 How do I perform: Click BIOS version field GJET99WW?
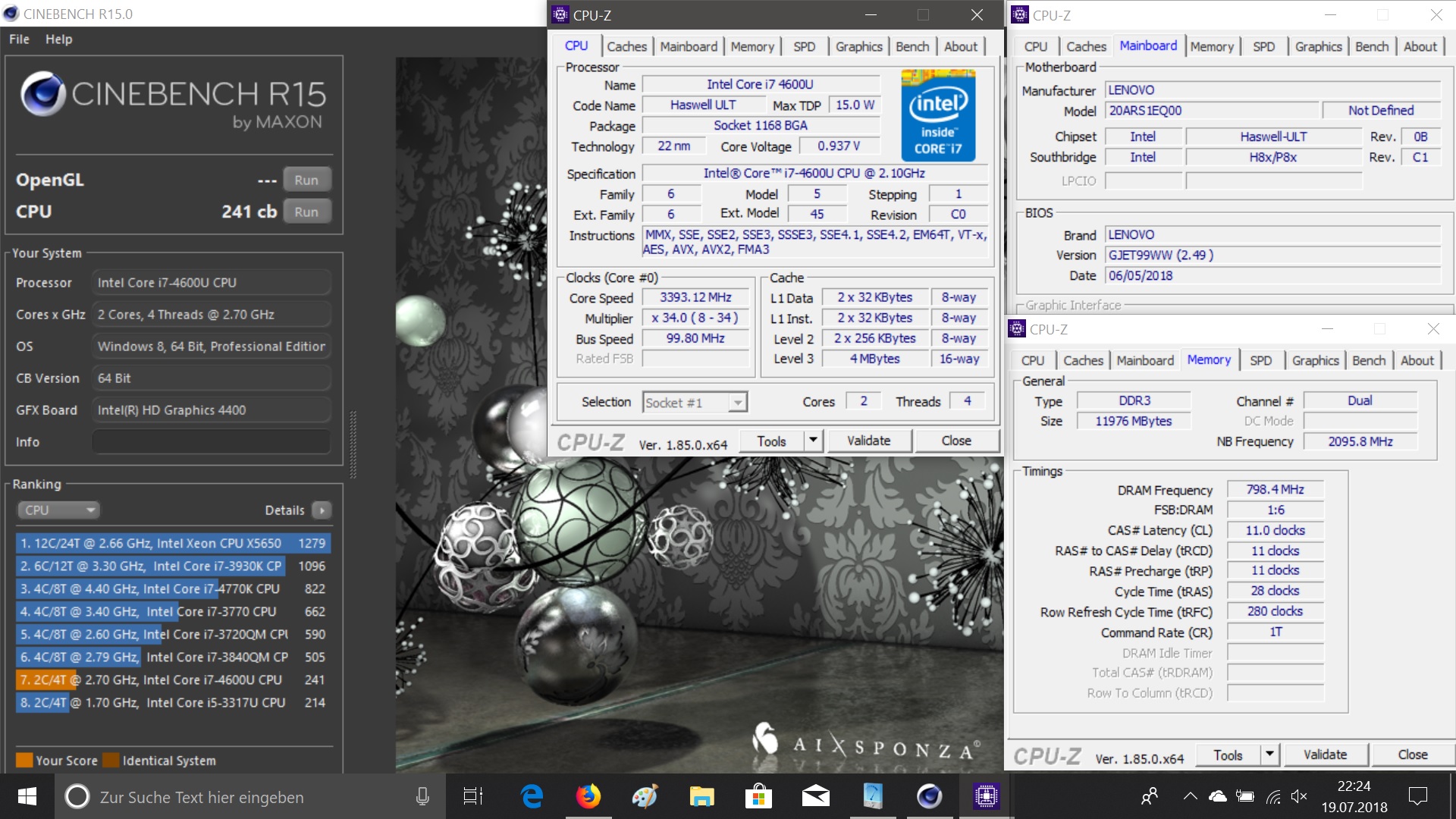1272,255
